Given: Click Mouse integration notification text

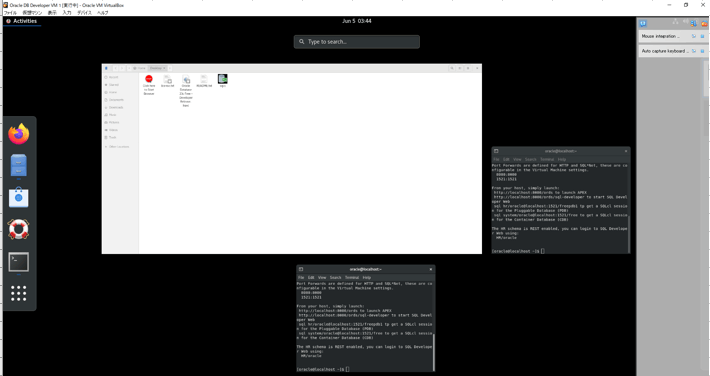Looking at the screenshot, I should pos(660,36).
